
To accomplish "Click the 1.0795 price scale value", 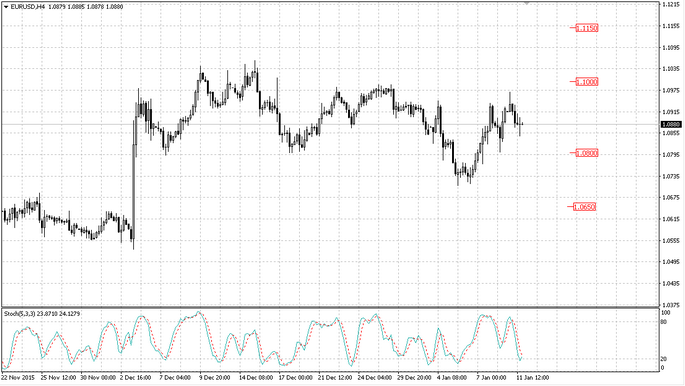I will 671,155.
